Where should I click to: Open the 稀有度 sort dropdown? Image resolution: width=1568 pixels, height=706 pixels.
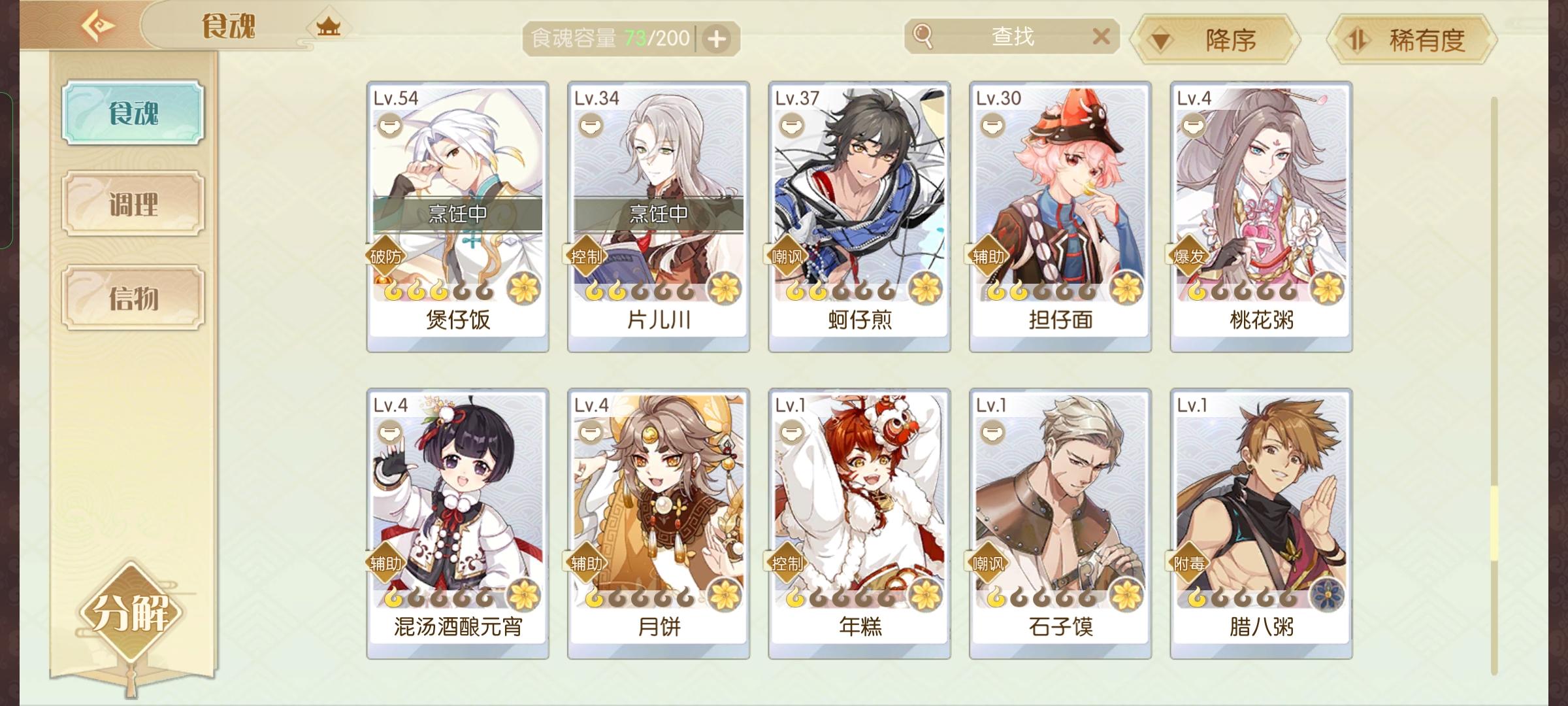click(1412, 40)
